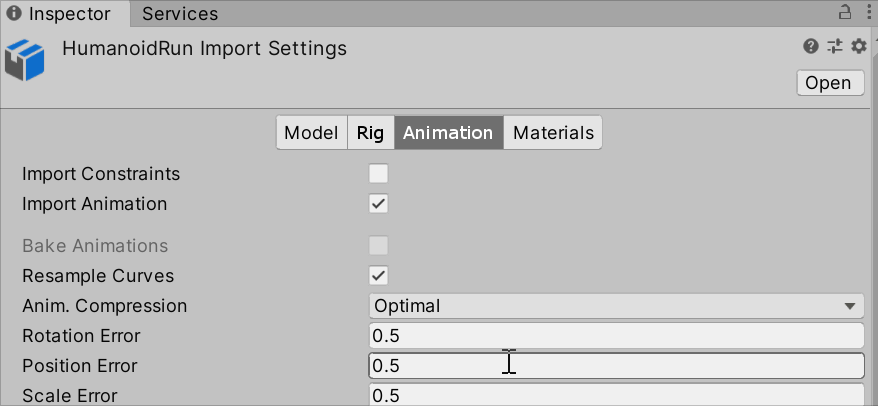Click the presets sliders icon
Image resolution: width=878 pixels, height=406 pixels.
[835, 46]
